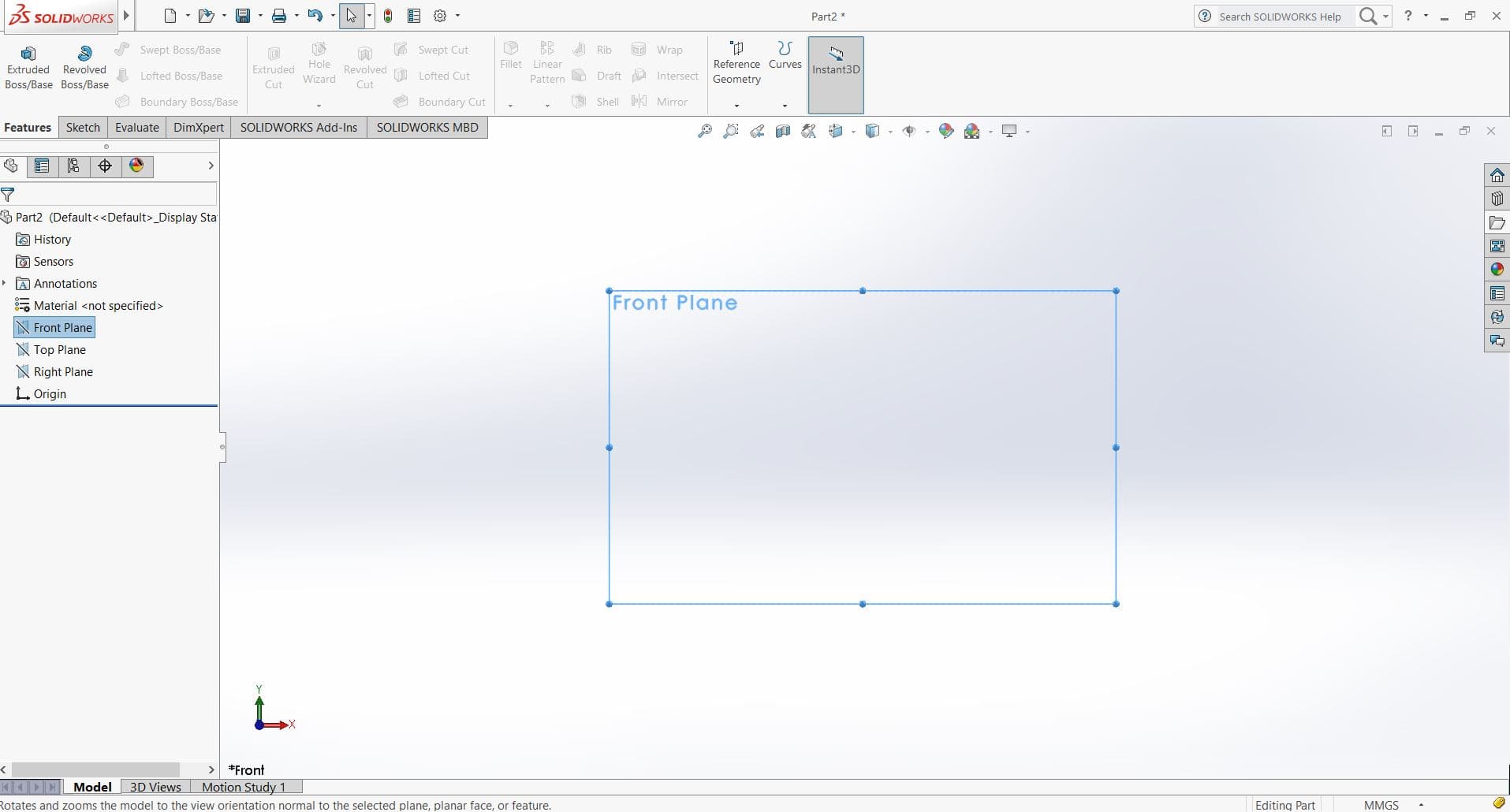Open the Design Library in task pane
Screen dimensions: 1510x812
click(x=1497, y=199)
